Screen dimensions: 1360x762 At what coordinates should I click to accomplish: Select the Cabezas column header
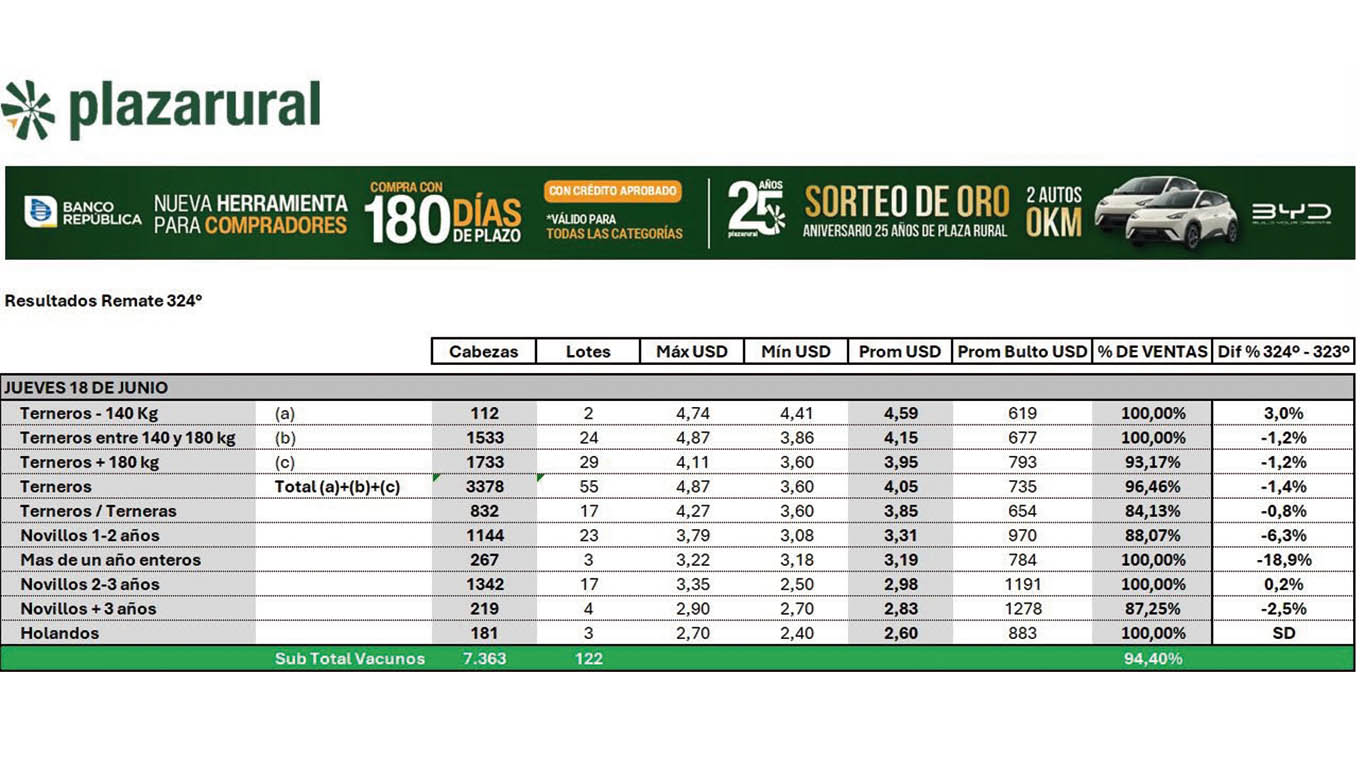tap(484, 351)
